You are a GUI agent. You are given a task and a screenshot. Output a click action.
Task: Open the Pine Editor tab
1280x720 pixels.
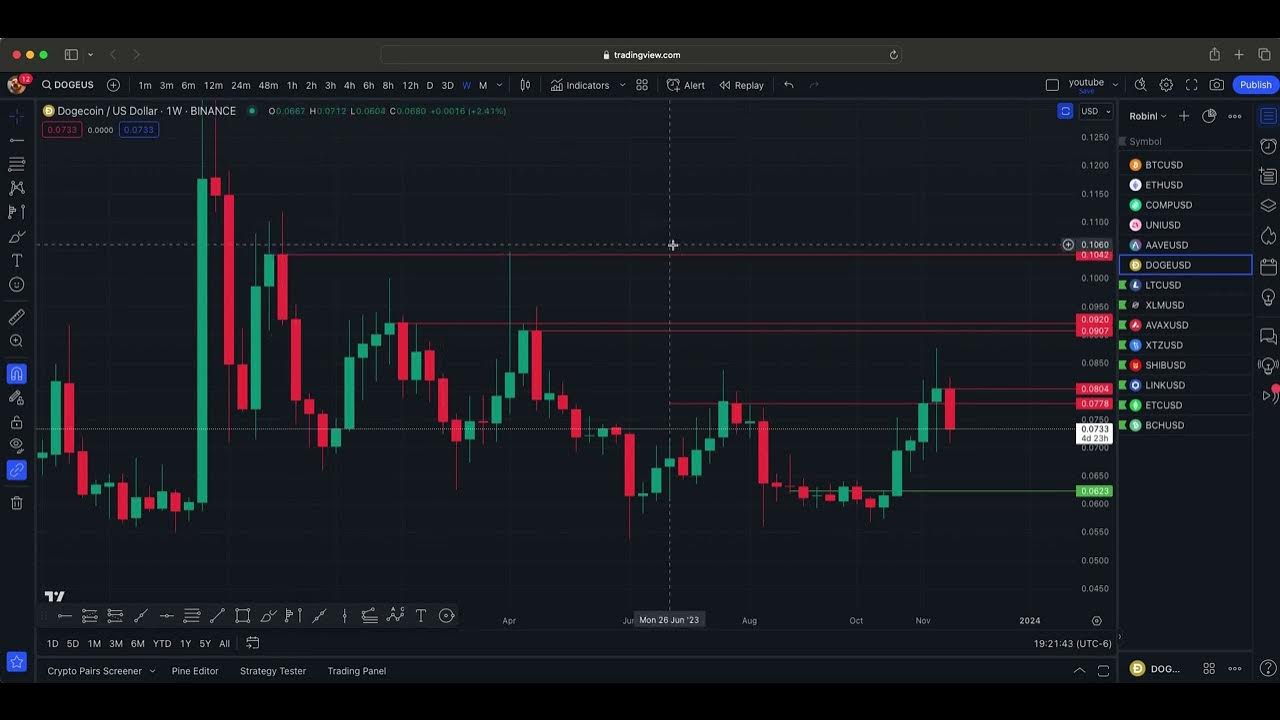coord(195,671)
